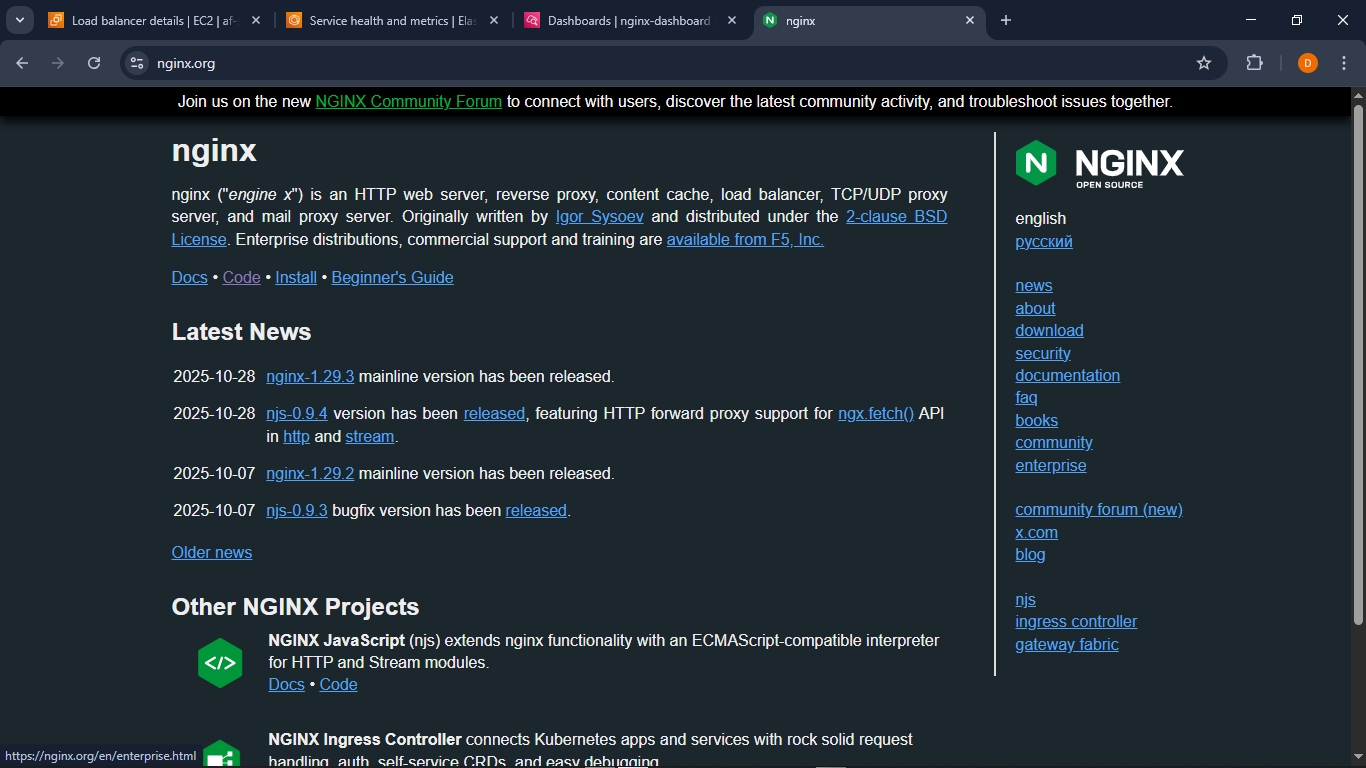The width and height of the screenshot is (1366, 768).
Task: Expand Older news entries
Action: coord(211,552)
